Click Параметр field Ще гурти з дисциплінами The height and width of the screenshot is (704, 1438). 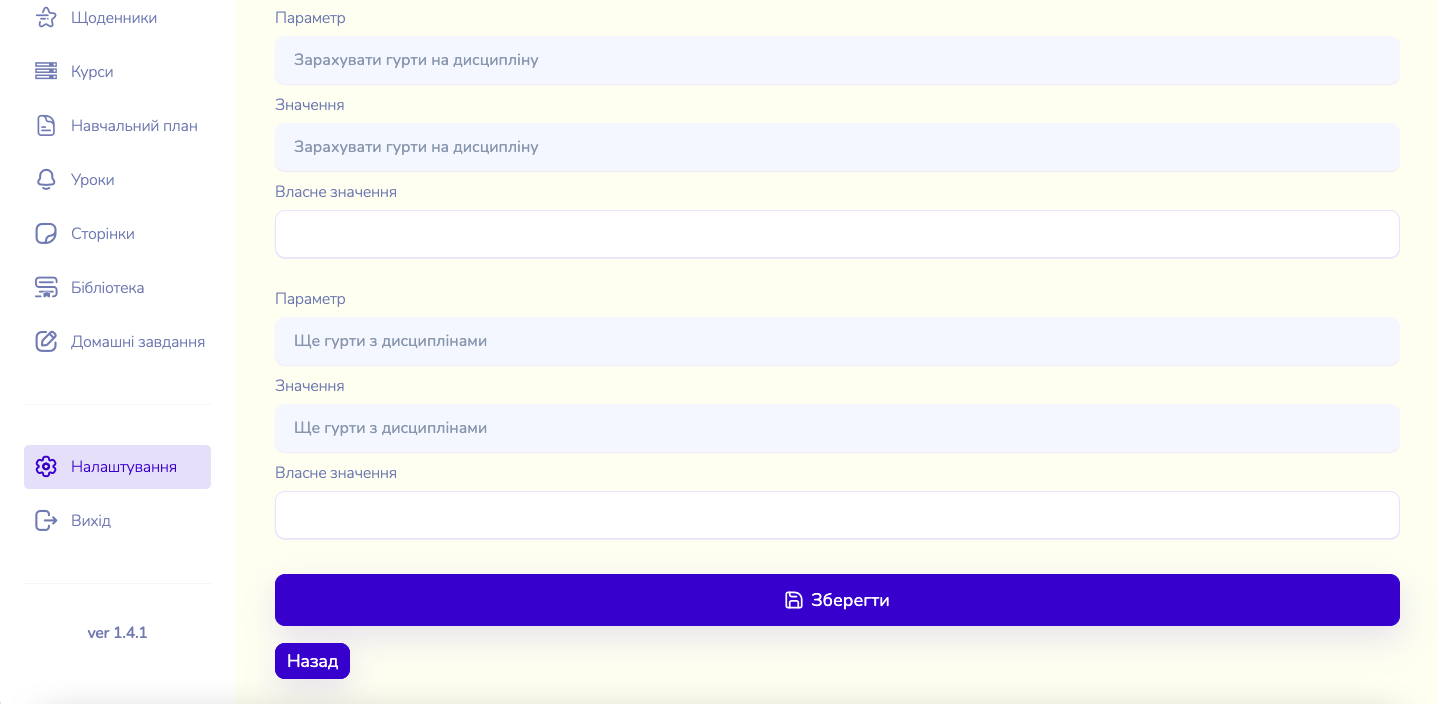click(837, 341)
